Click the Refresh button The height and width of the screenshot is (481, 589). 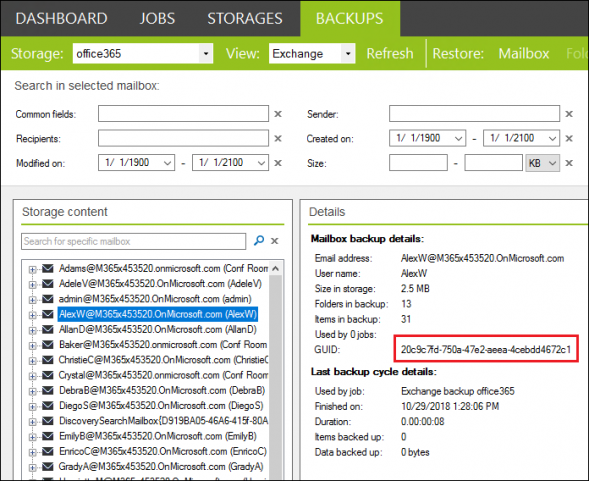[390, 53]
